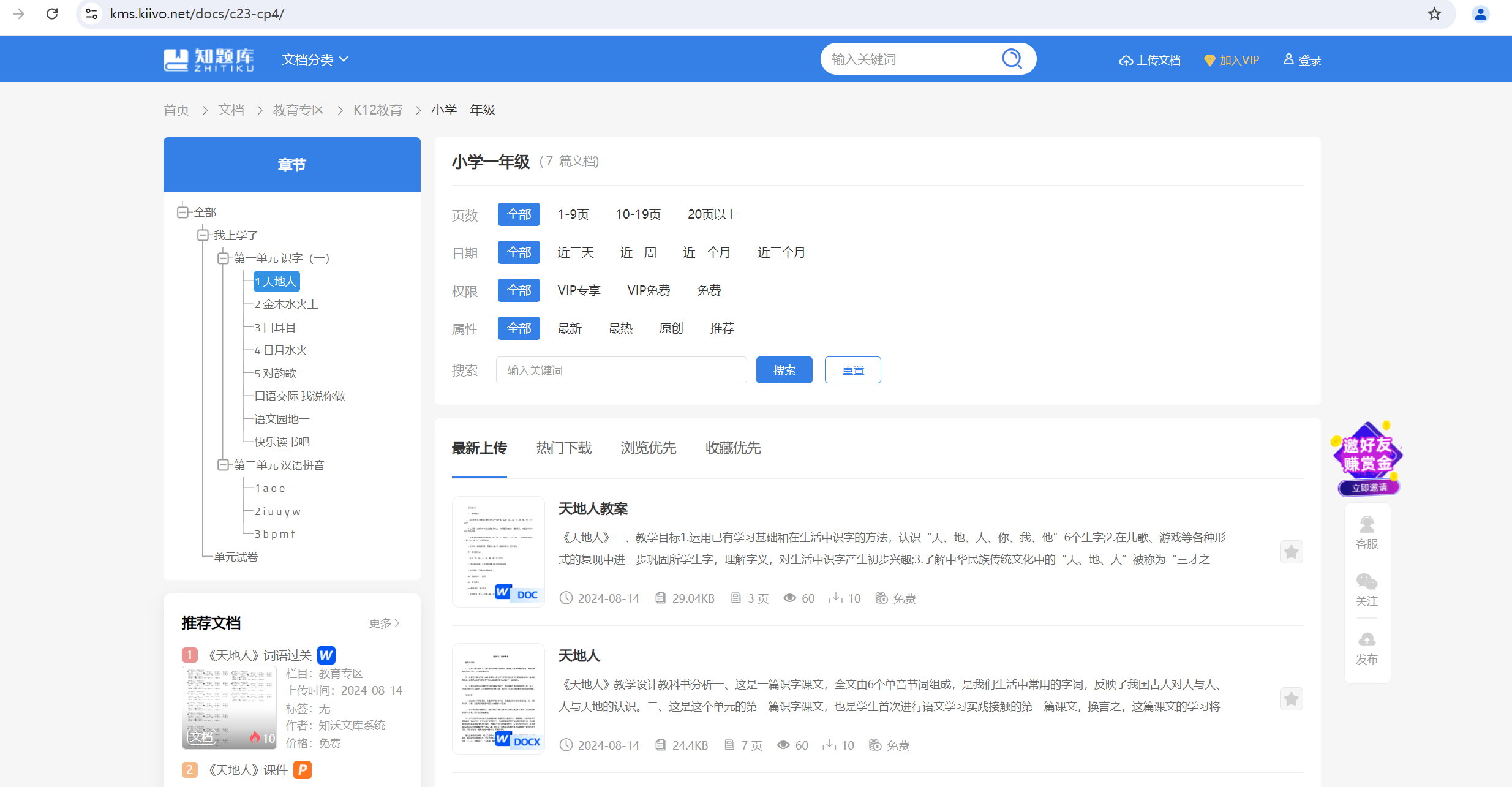The height and width of the screenshot is (787, 1512).
Task: Open site information icon in address bar
Action: tap(92, 13)
